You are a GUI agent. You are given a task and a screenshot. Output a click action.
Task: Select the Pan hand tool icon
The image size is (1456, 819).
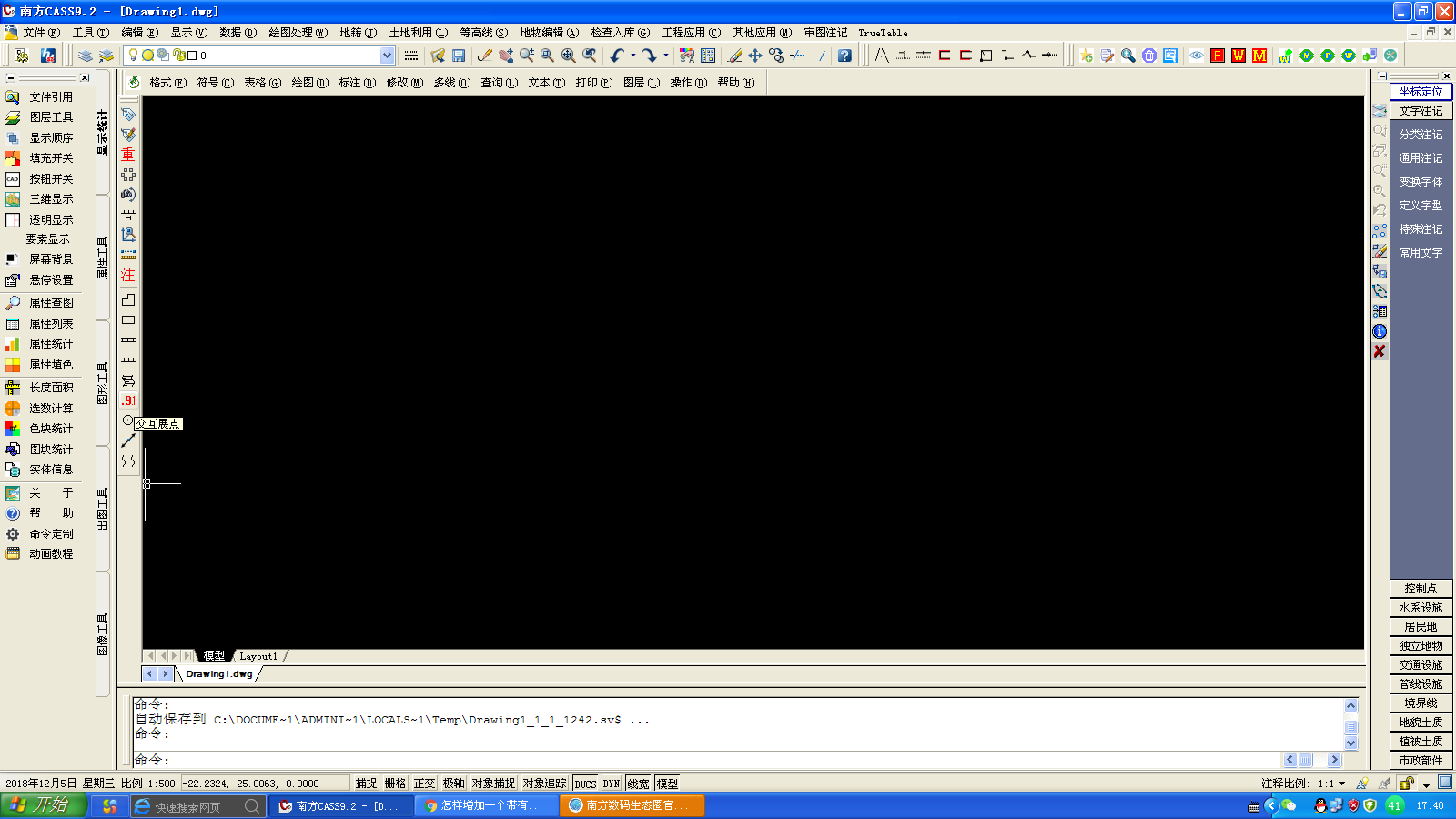tap(505, 56)
